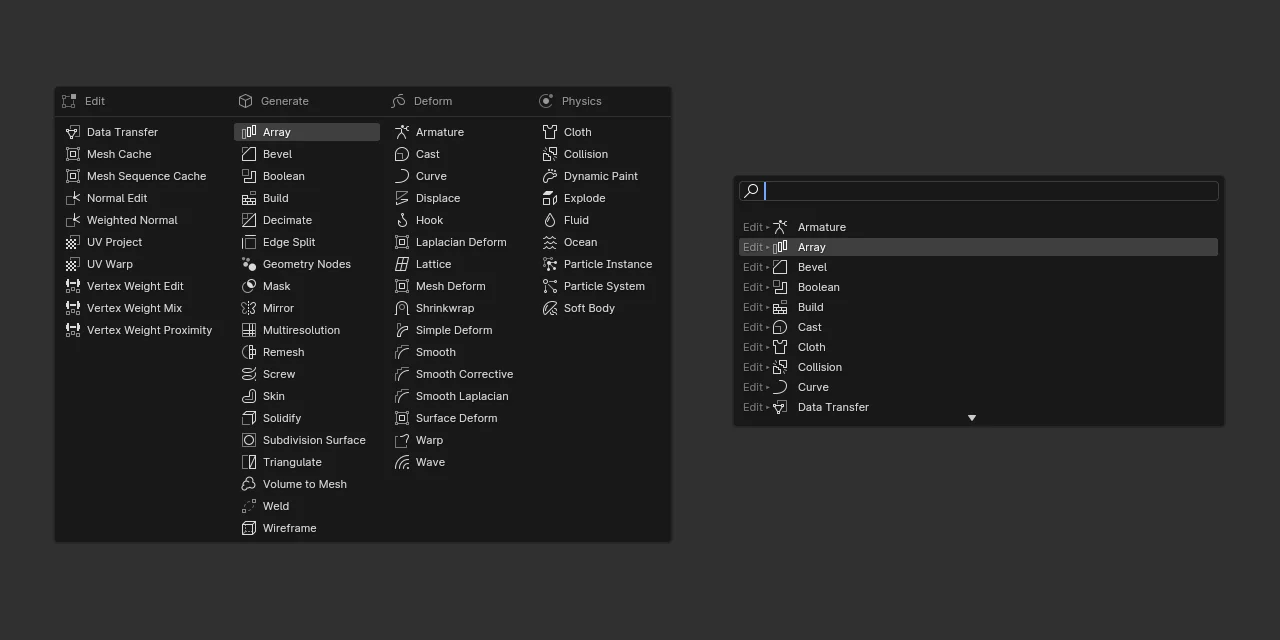Image resolution: width=1280 pixels, height=640 pixels.
Task: Click the Lattice deform icon
Action: 402,264
